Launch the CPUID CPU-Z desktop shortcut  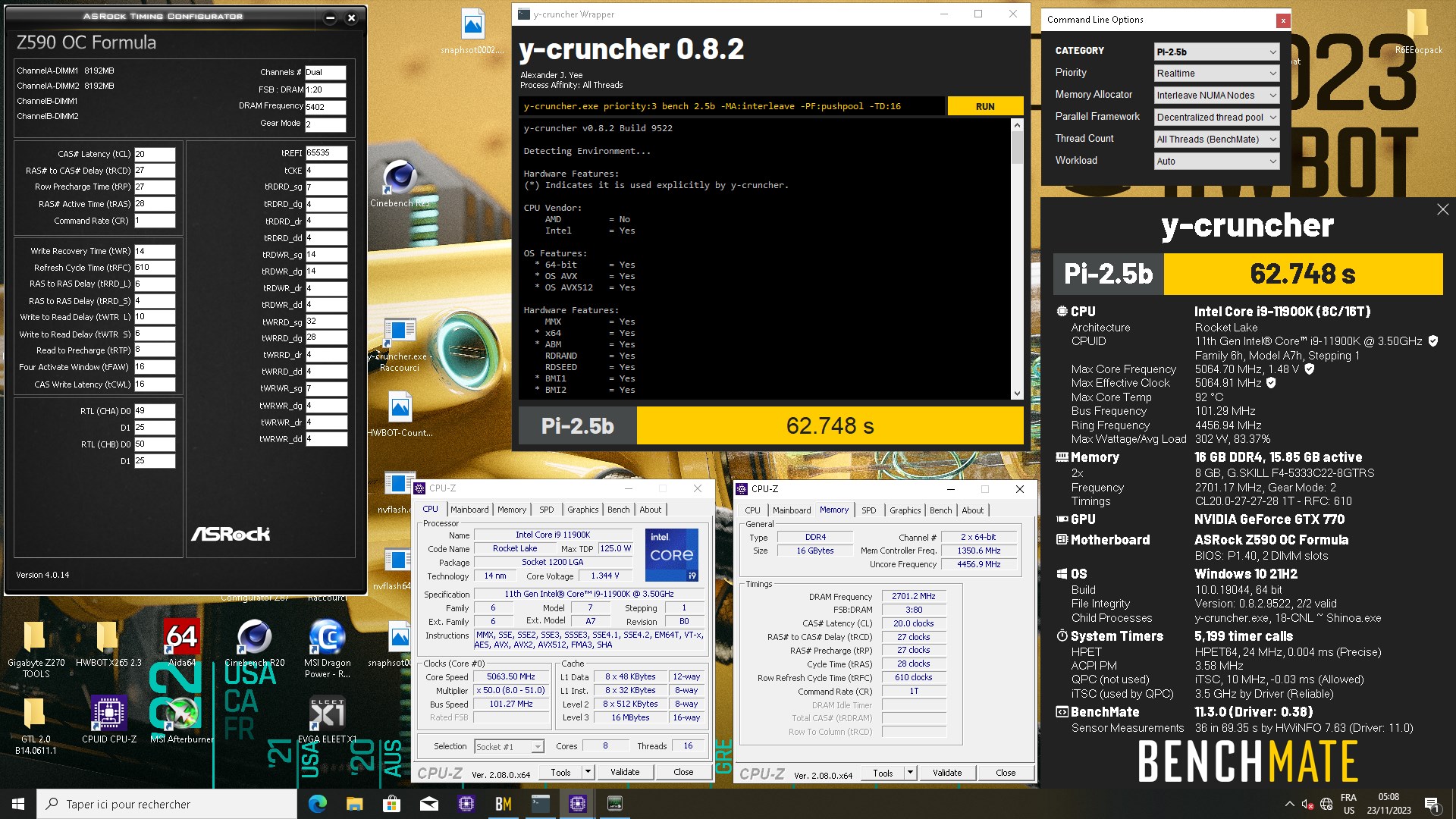[x=109, y=720]
